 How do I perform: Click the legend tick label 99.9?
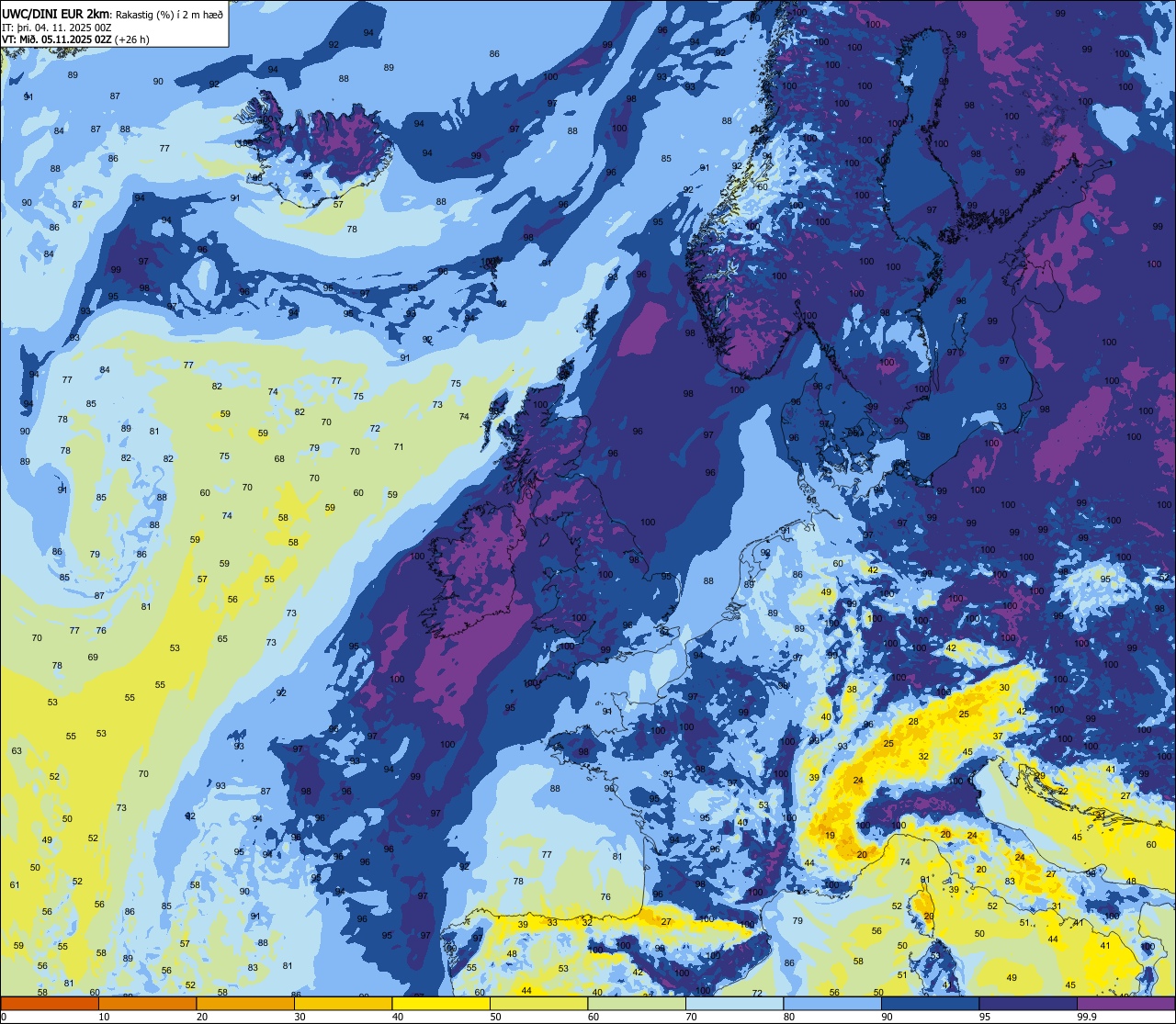[x=1086, y=1017]
